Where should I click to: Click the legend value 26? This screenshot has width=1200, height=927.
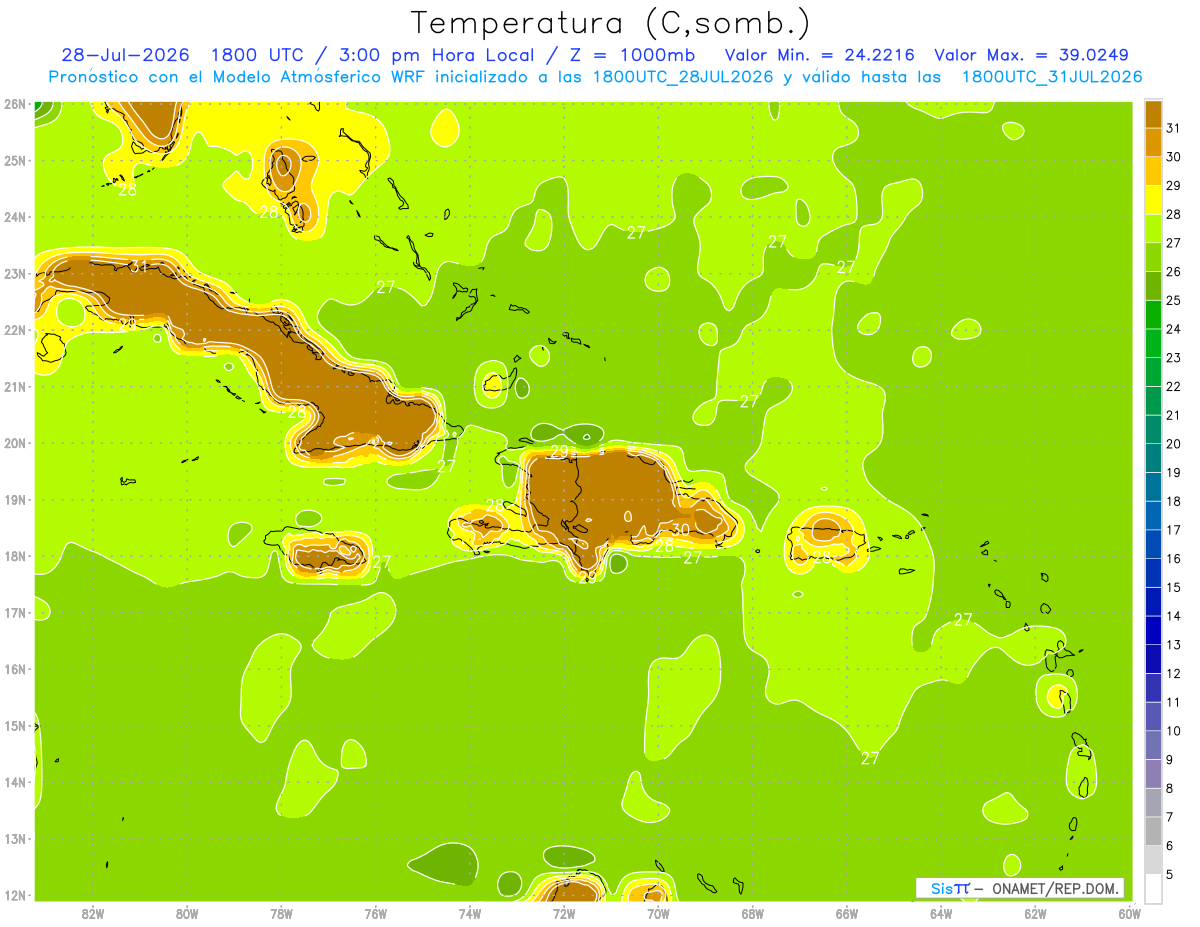[x=1174, y=271]
